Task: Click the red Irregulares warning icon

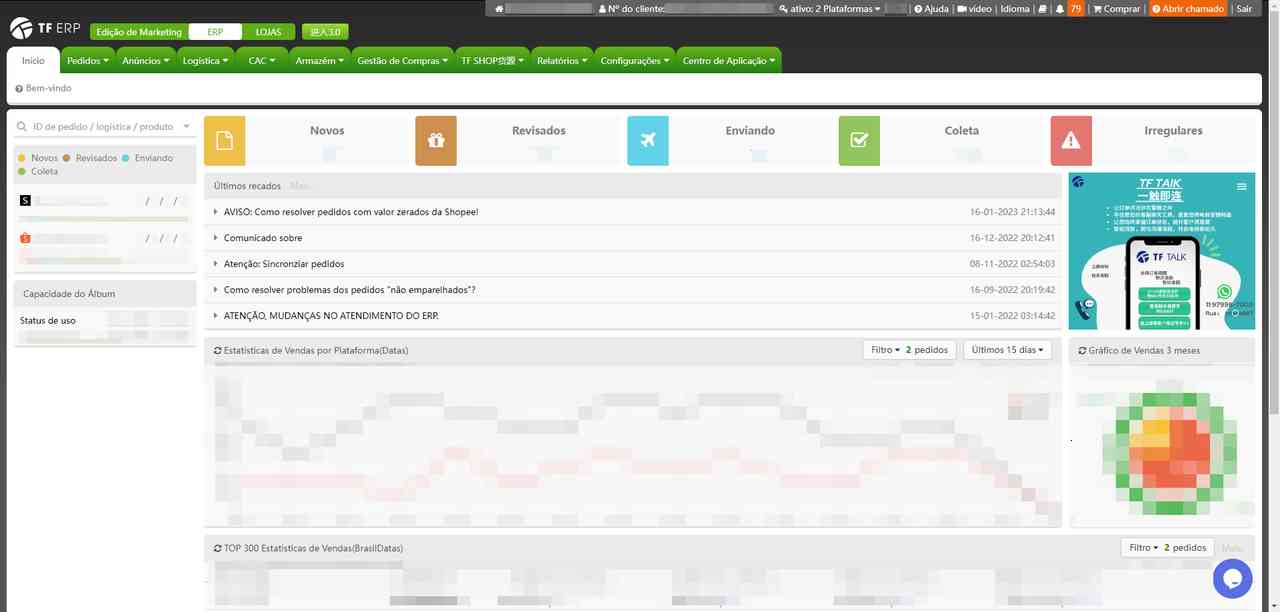Action: click(1071, 141)
